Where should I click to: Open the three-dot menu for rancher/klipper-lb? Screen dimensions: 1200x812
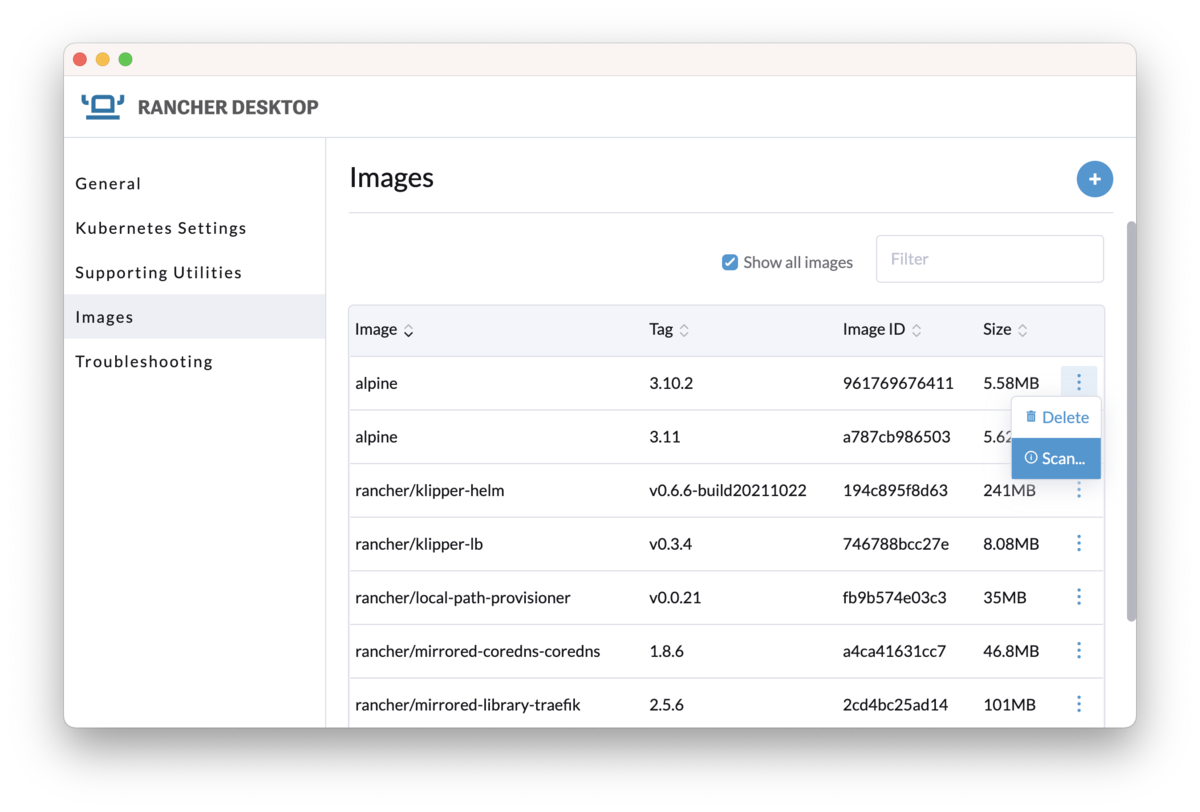point(1078,543)
